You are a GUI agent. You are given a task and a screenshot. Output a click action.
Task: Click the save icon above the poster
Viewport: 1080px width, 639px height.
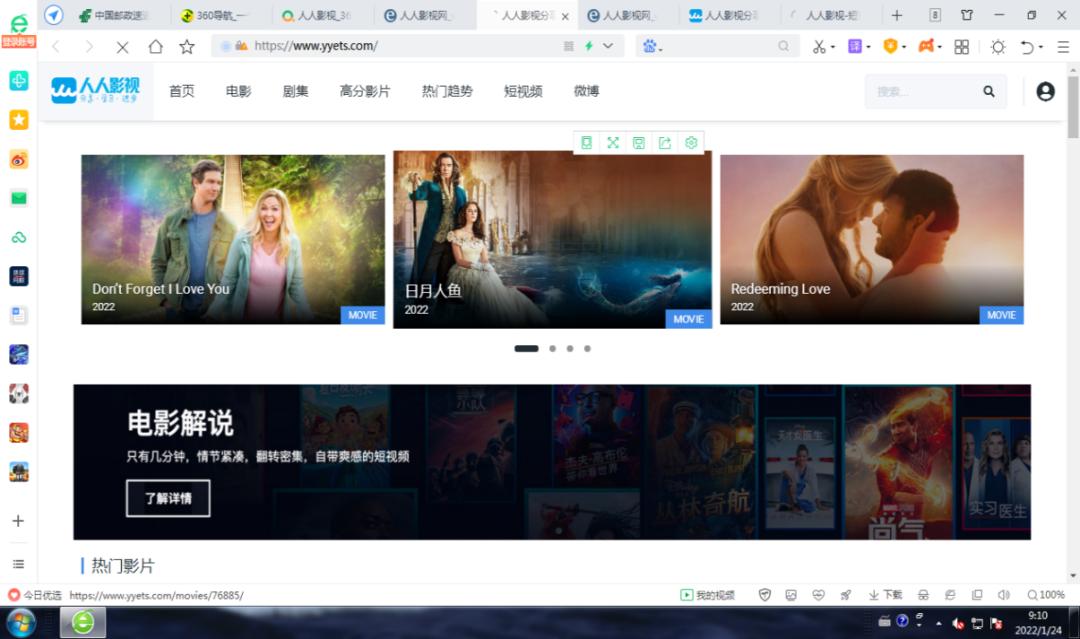[x=638, y=143]
